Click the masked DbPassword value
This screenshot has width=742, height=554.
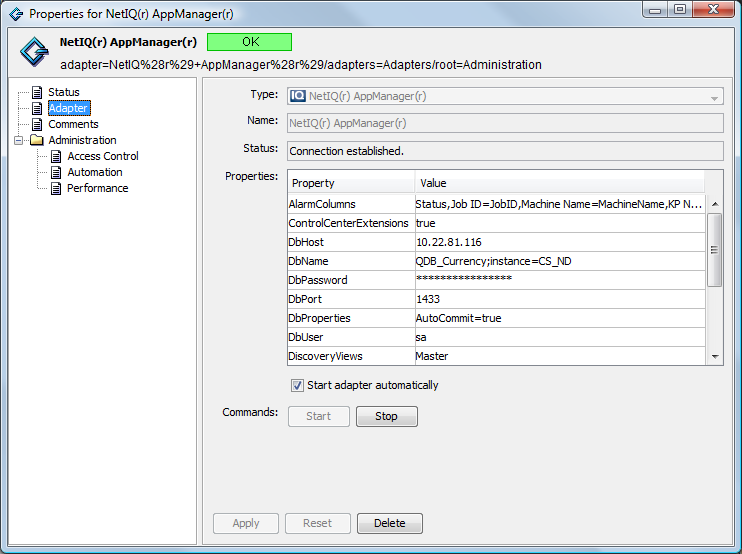tap(464, 278)
